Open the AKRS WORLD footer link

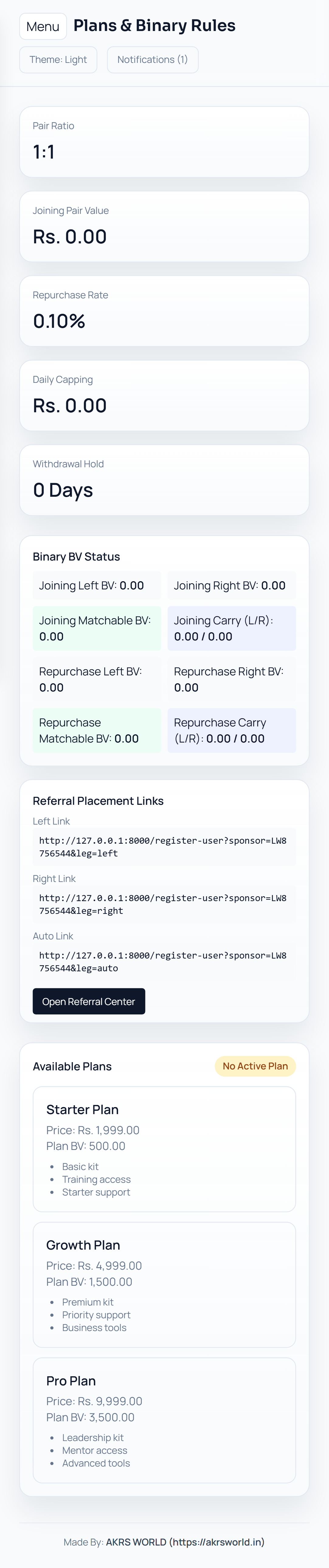coord(185,1542)
